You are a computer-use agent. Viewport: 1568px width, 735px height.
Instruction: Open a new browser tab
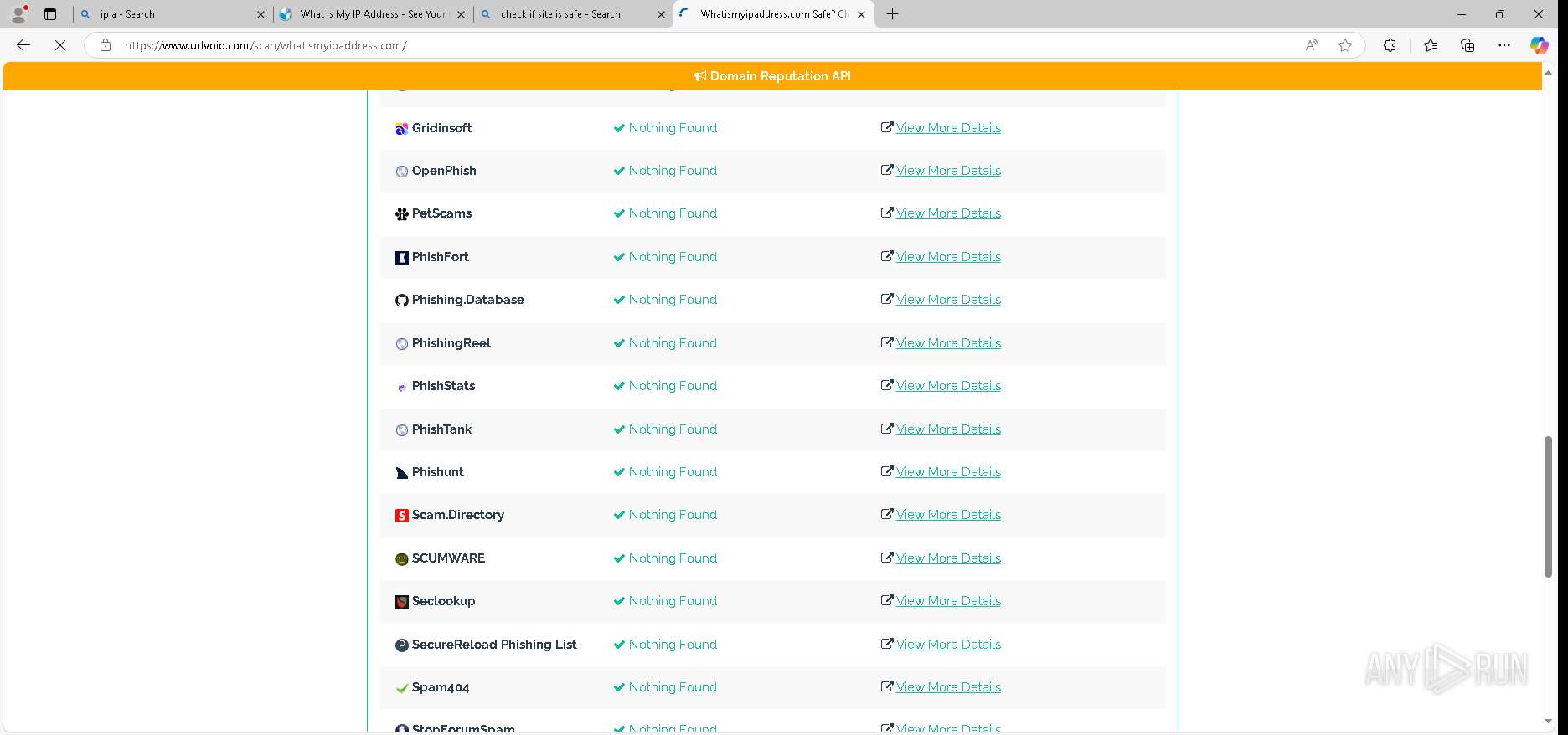pos(893,14)
